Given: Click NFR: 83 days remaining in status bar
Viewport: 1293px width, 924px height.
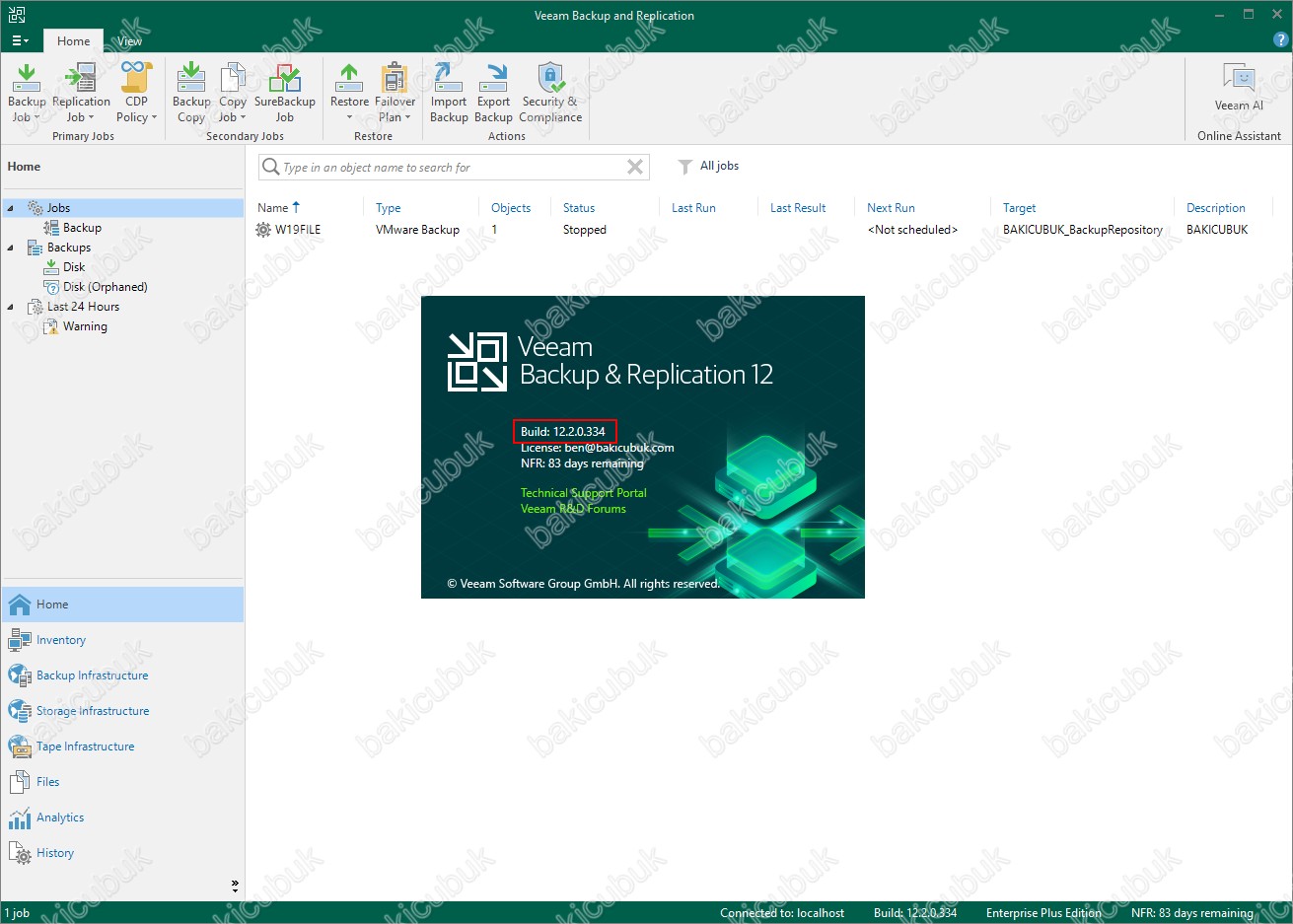Looking at the screenshot, I should [1191, 913].
